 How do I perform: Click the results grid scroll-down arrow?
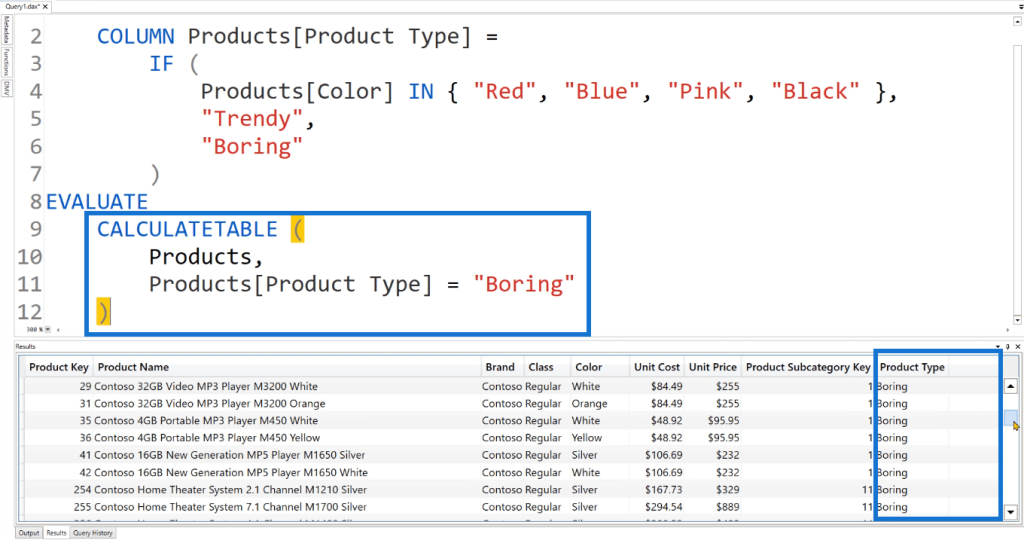pyautogui.click(x=1010, y=512)
